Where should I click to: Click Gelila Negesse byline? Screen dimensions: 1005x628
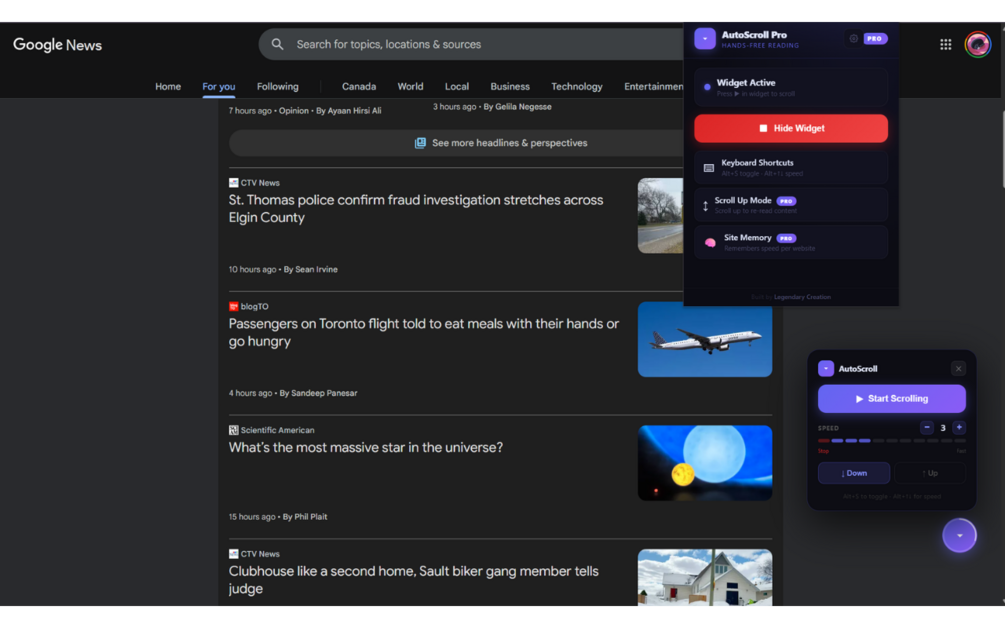pos(518,106)
